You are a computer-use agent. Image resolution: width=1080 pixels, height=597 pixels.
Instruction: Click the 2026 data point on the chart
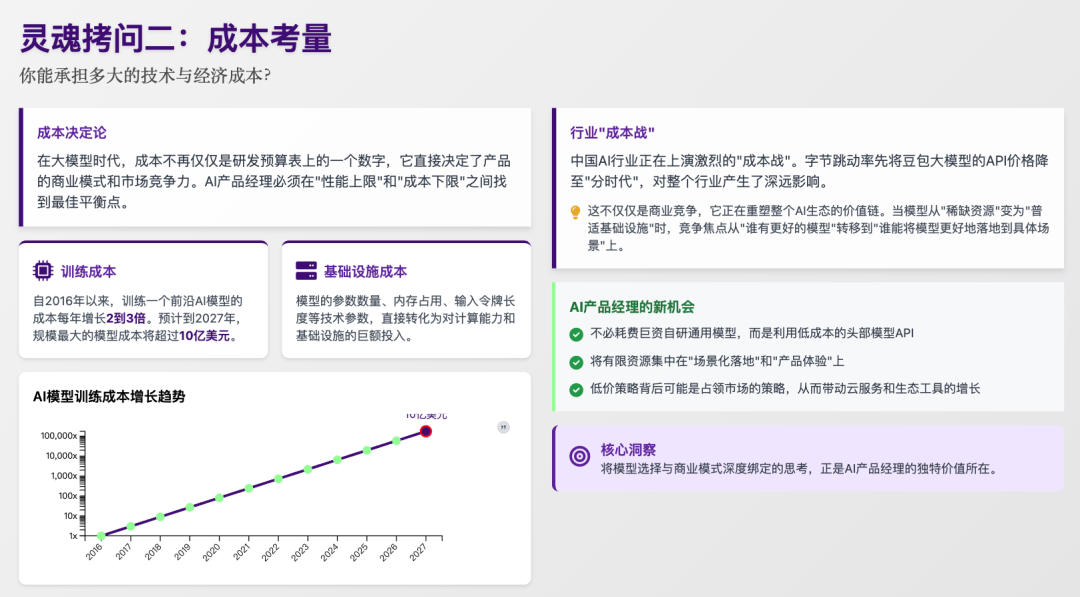(x=397, y=441)
